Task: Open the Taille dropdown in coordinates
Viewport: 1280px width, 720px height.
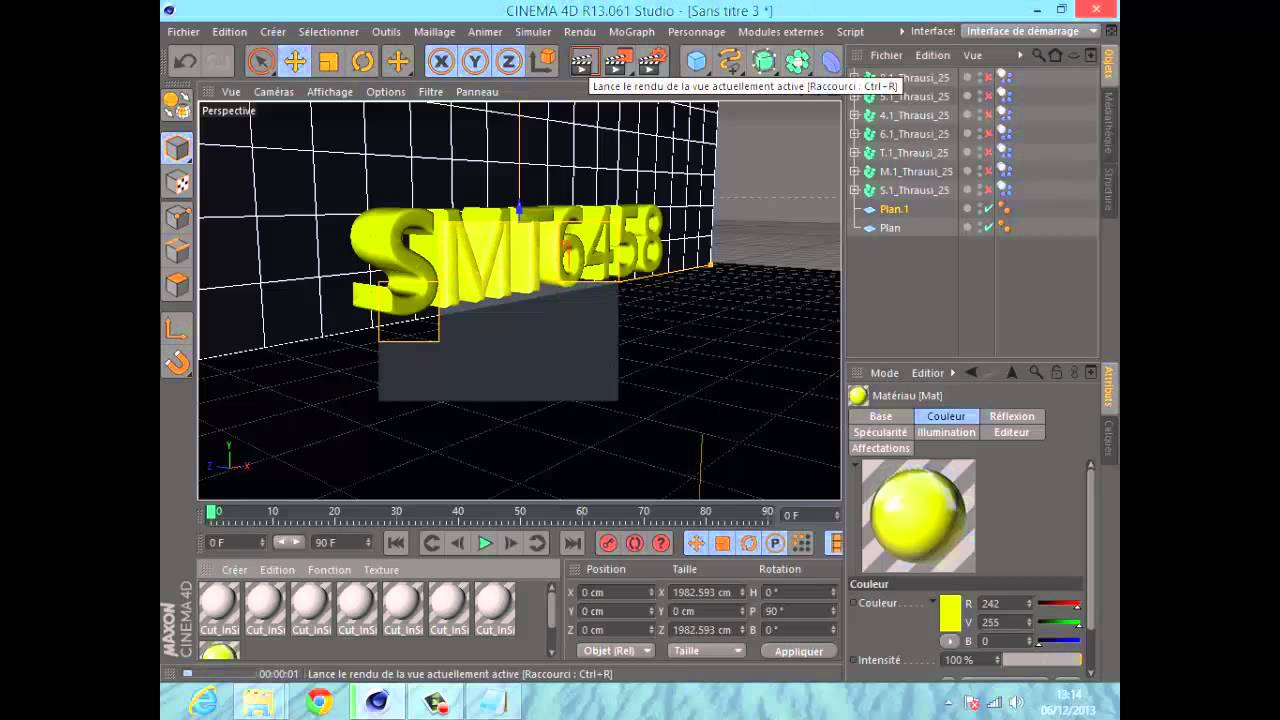Action: coord(707,651)
